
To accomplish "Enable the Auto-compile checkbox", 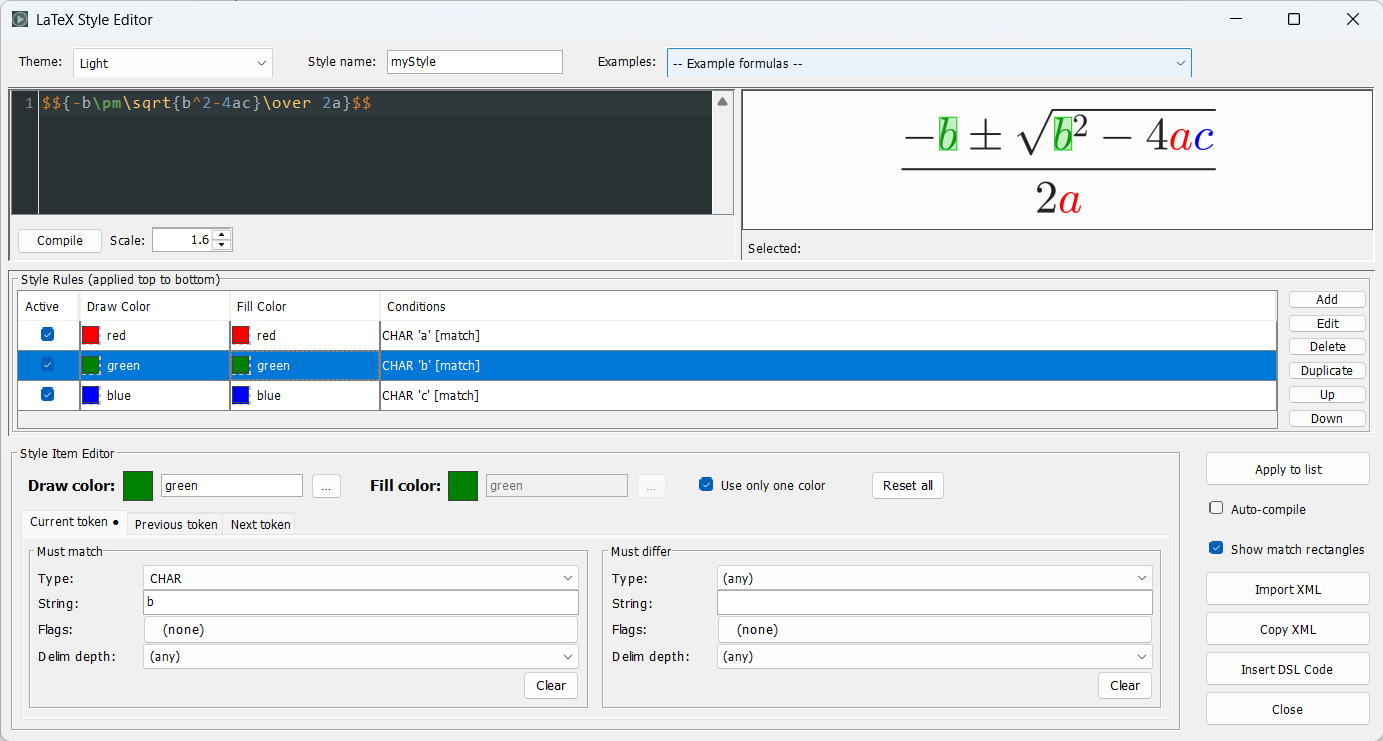I will tap(1216, 509).
